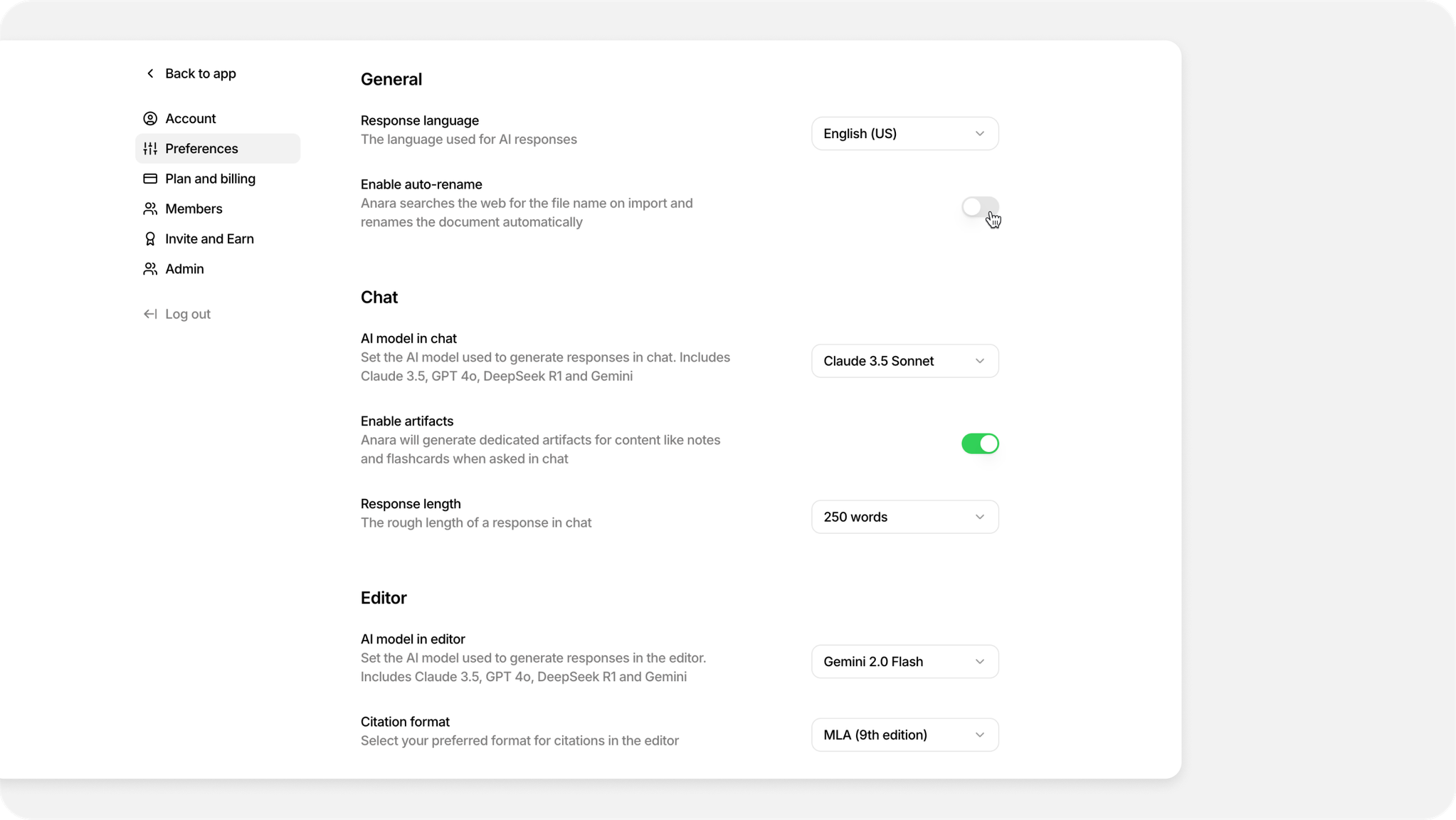Click the Preferences sliders icon

[150, 148]
